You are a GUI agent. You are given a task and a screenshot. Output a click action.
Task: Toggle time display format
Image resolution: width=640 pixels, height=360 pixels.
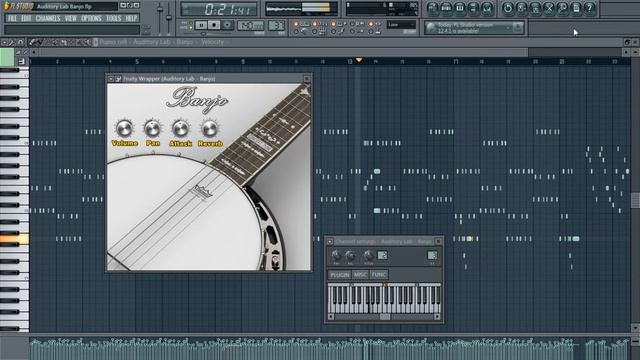pyautogui.click(x=219, y=9)
